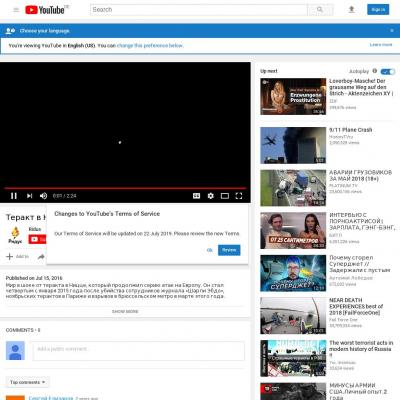
Task: Pause the video playback
Action: click(x=14, y=196)
